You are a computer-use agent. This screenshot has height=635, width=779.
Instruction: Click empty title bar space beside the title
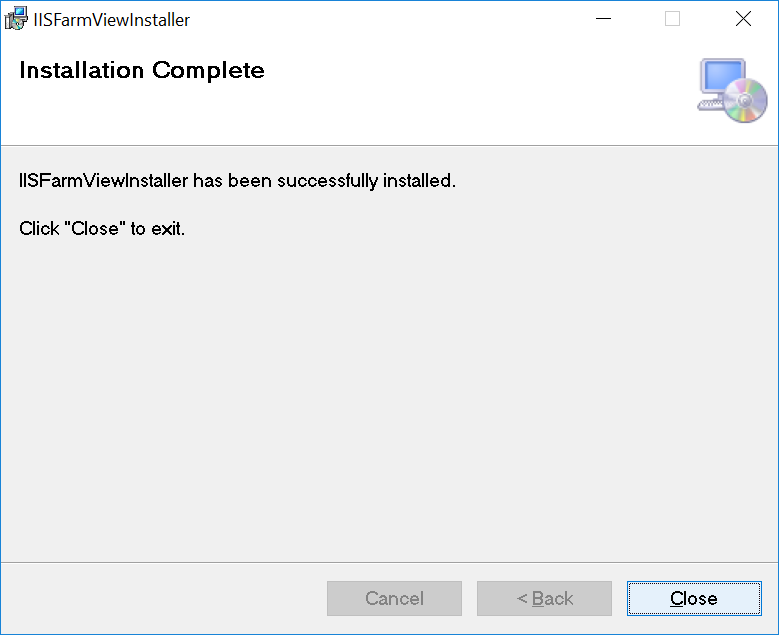390,19
